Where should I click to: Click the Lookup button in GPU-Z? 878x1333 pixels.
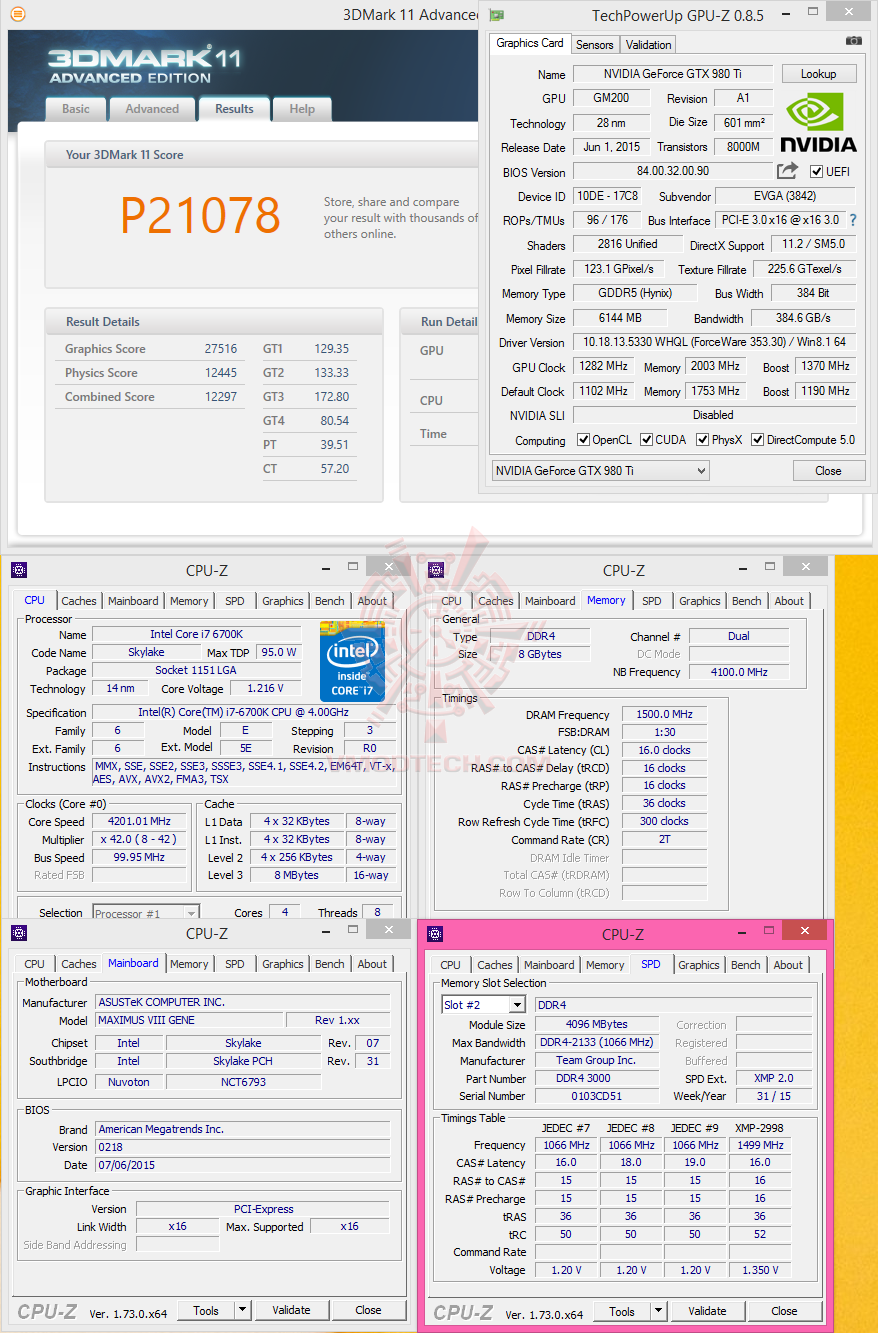pyautogui.click(x=818, y=74)
